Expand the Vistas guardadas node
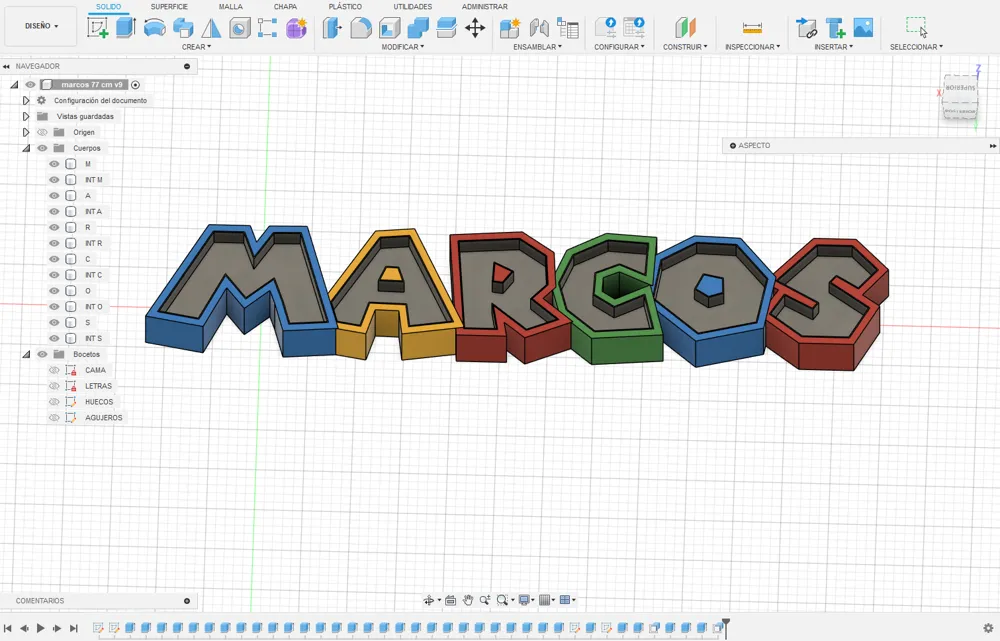 26,117
